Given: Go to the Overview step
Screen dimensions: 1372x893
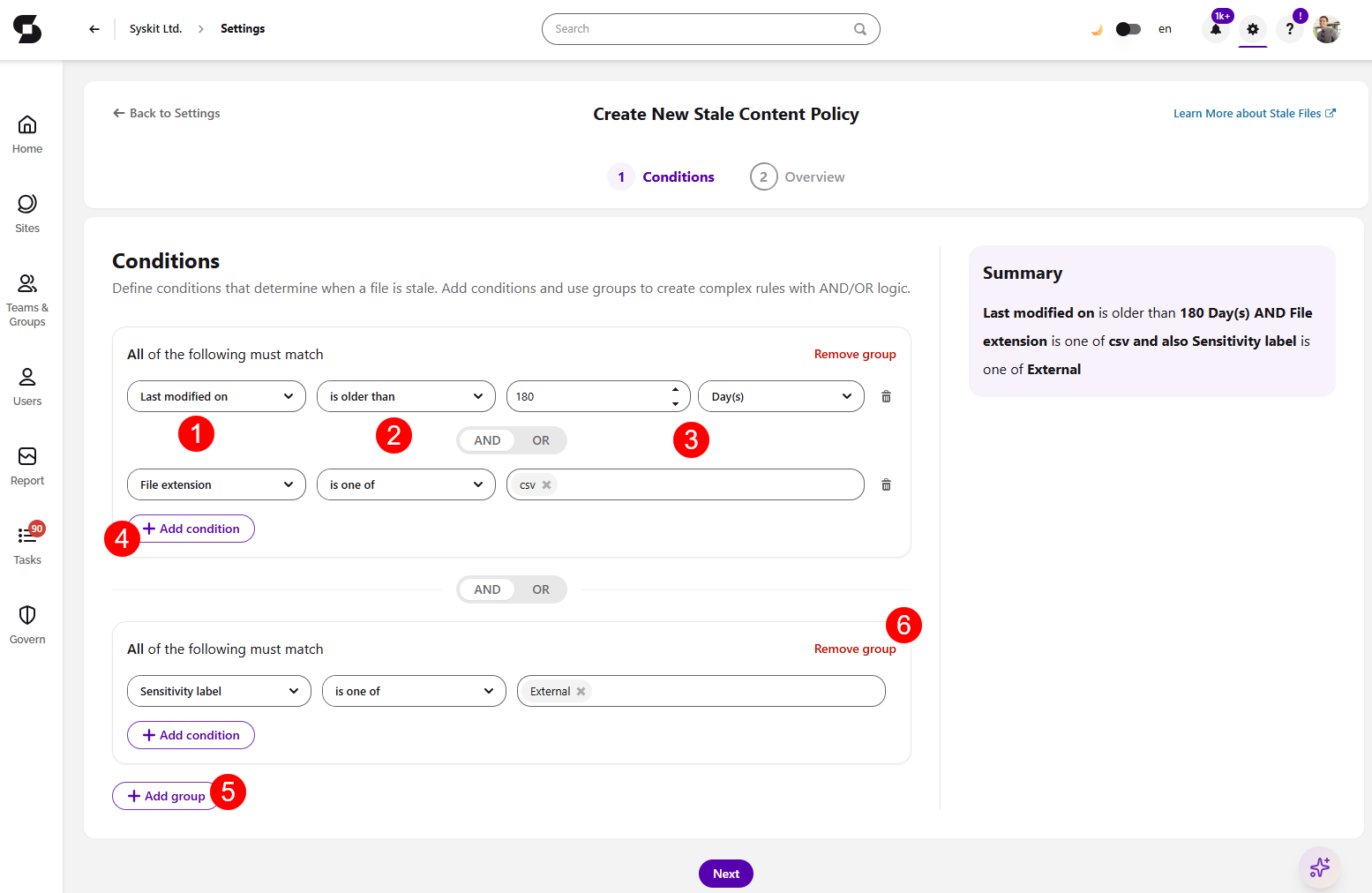Looking at the screenshot, I should pyautogui.click(x=798, y=176).
